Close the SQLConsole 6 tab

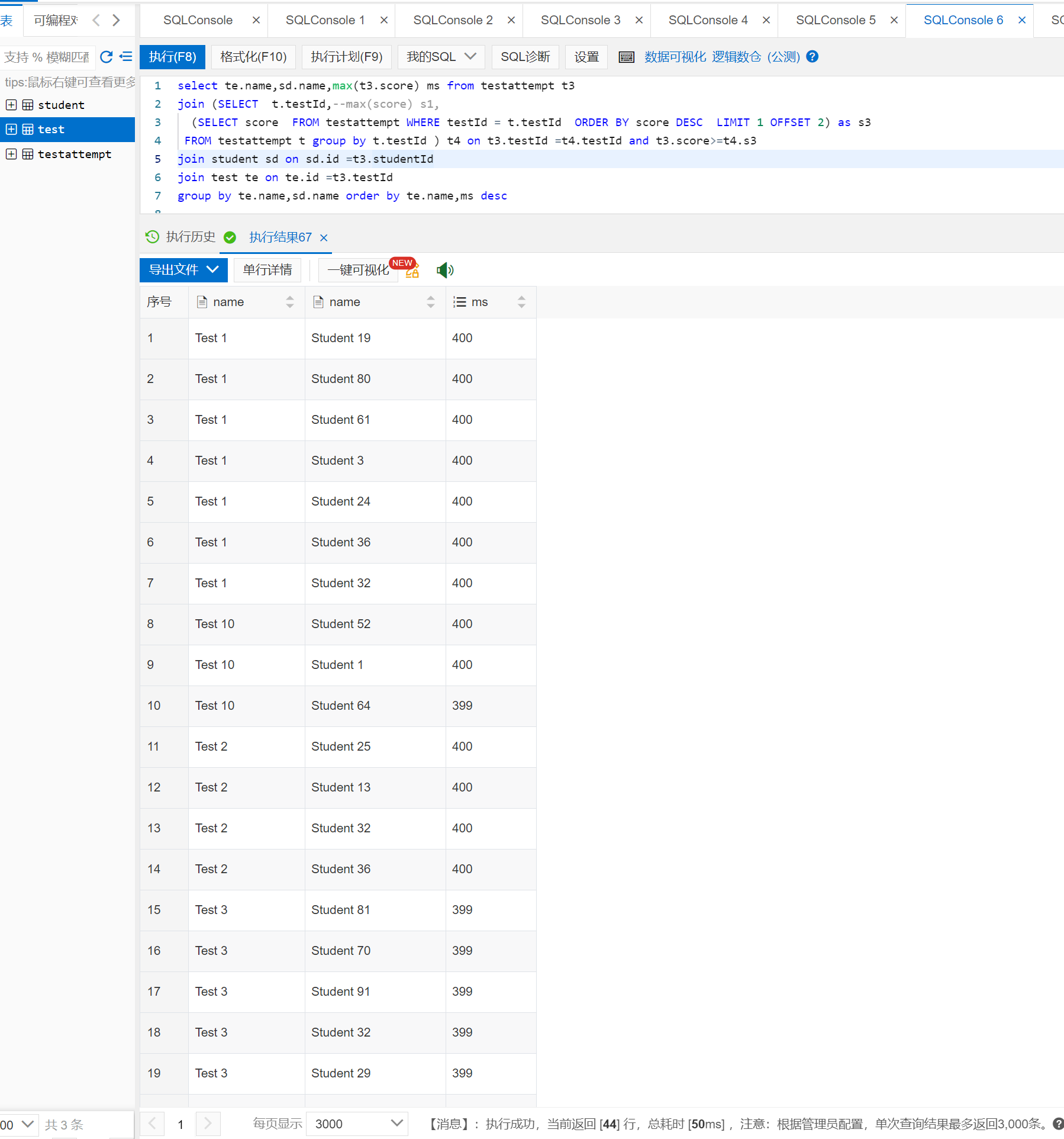click(1022, 20)
